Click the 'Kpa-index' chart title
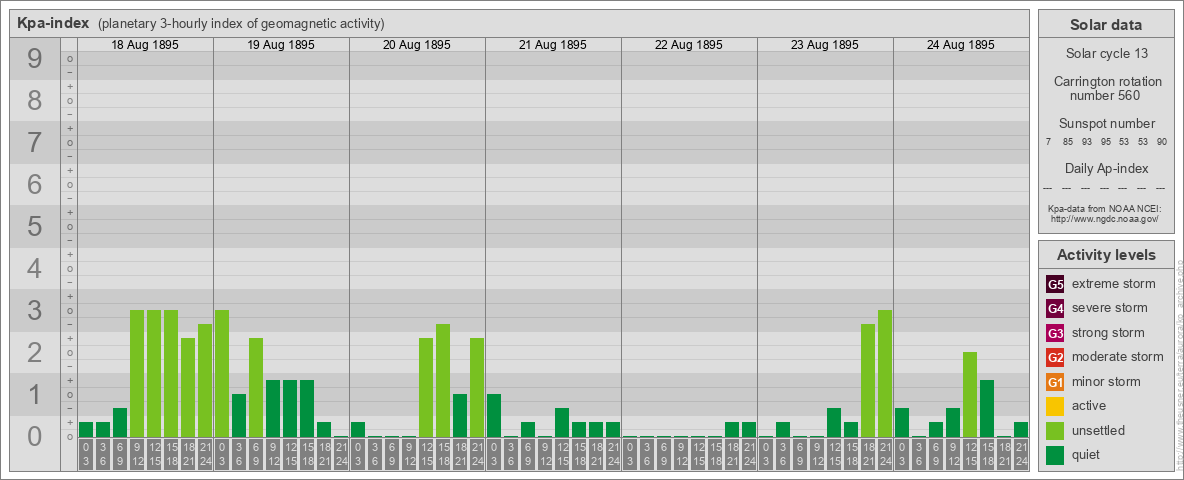 click(54, 23)
